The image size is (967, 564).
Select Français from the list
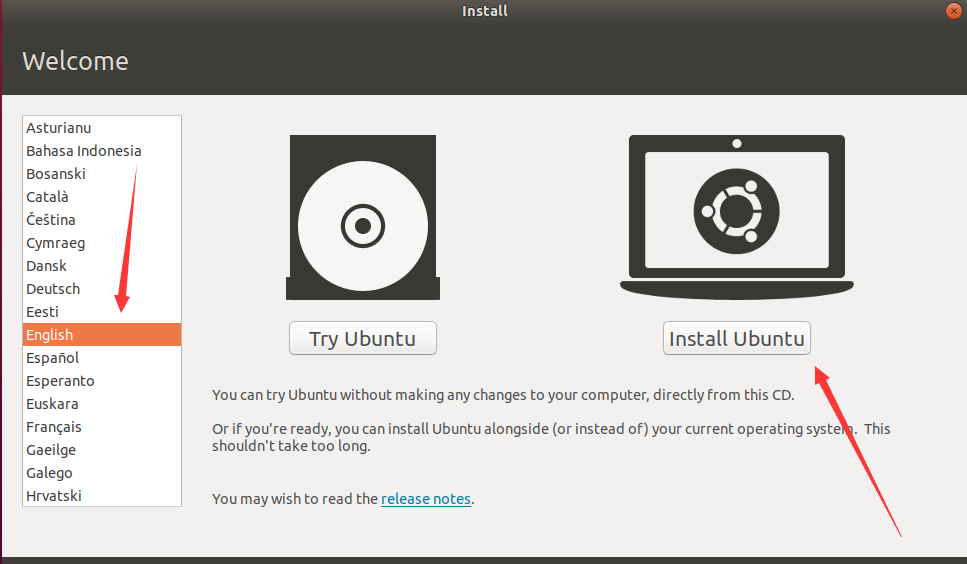(102, 427)
